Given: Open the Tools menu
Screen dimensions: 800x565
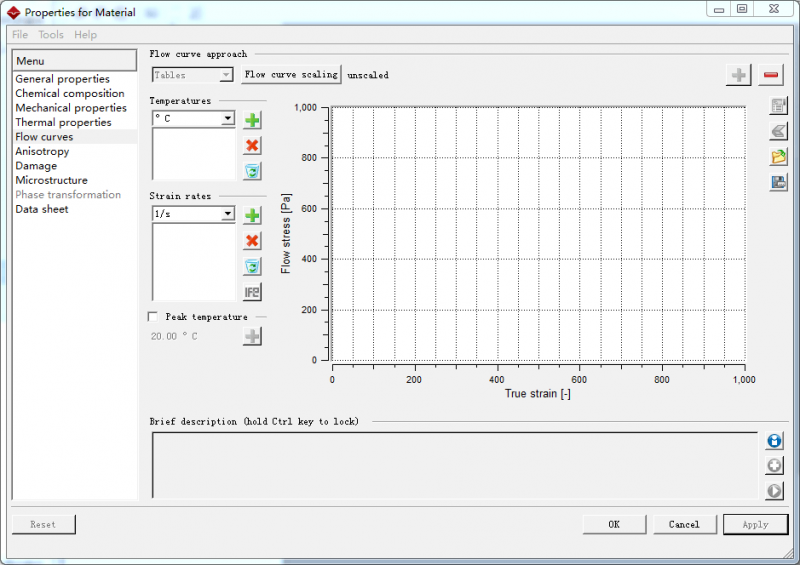Looking at the screenshot, I should tap(51, 35).
